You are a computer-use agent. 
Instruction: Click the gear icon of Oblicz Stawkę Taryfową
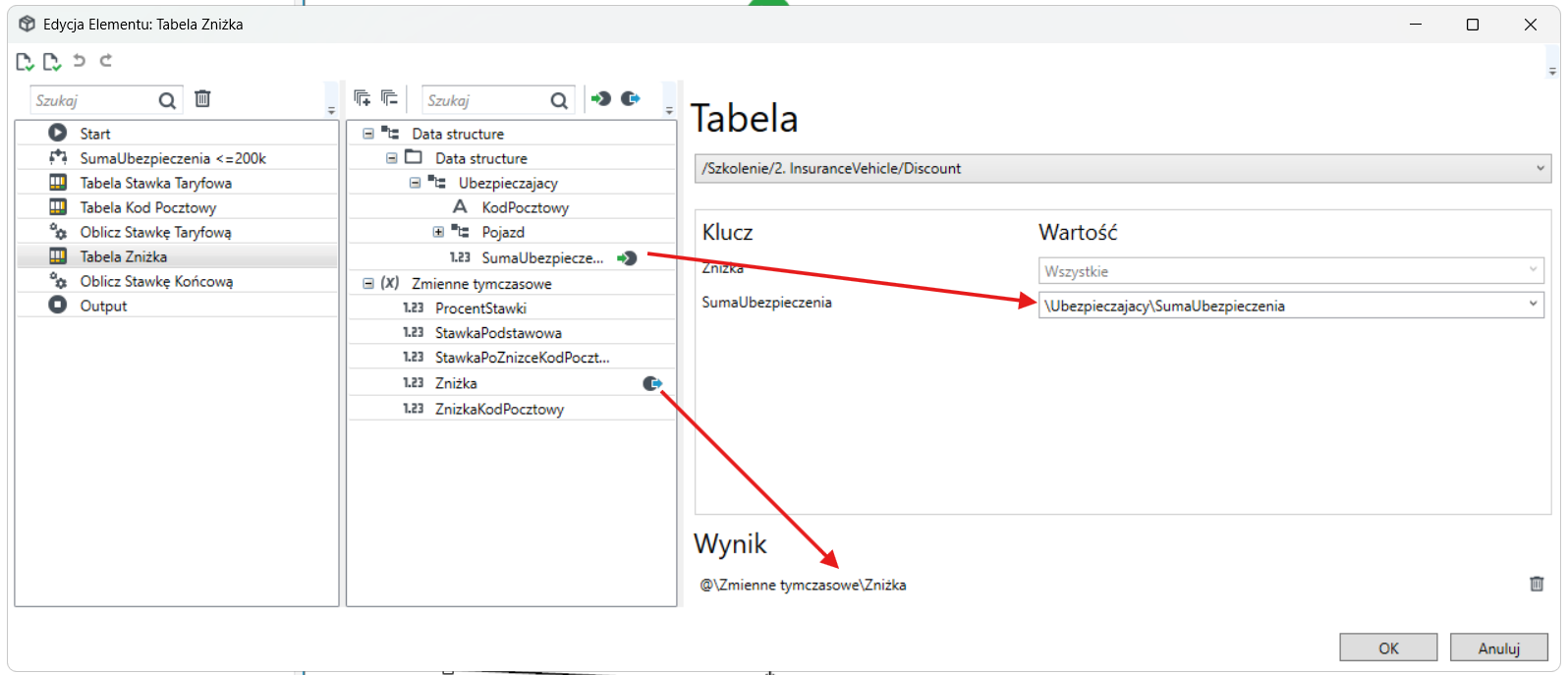click(x=58, y=231)
